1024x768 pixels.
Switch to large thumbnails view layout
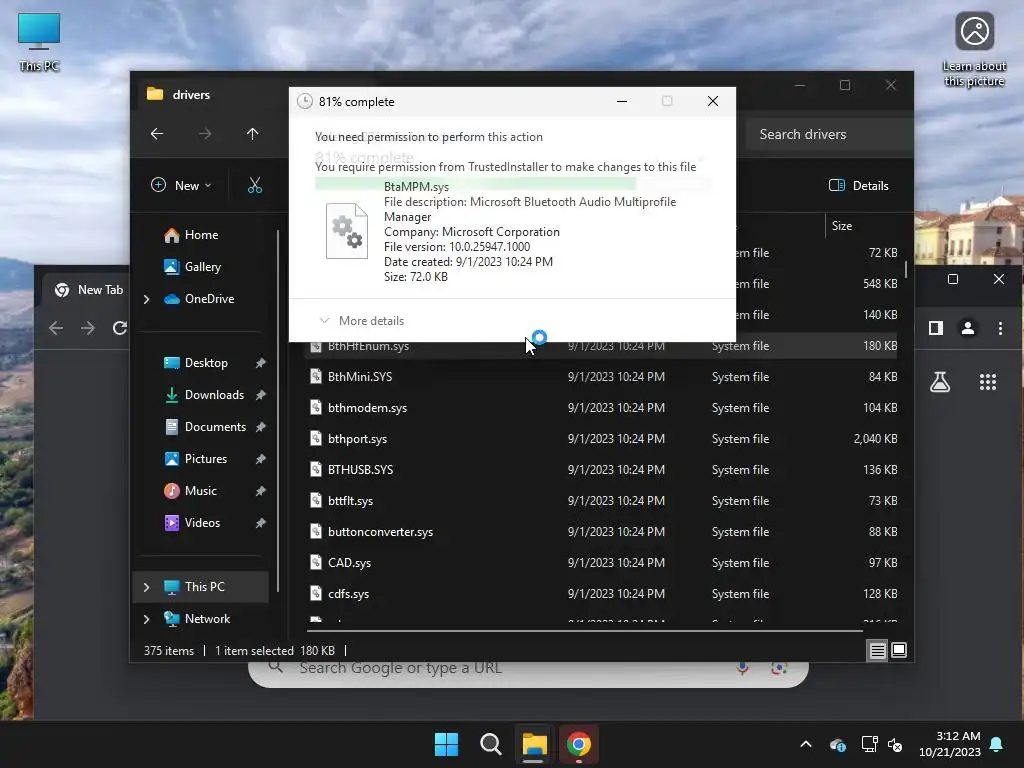(x=899, y=650)
